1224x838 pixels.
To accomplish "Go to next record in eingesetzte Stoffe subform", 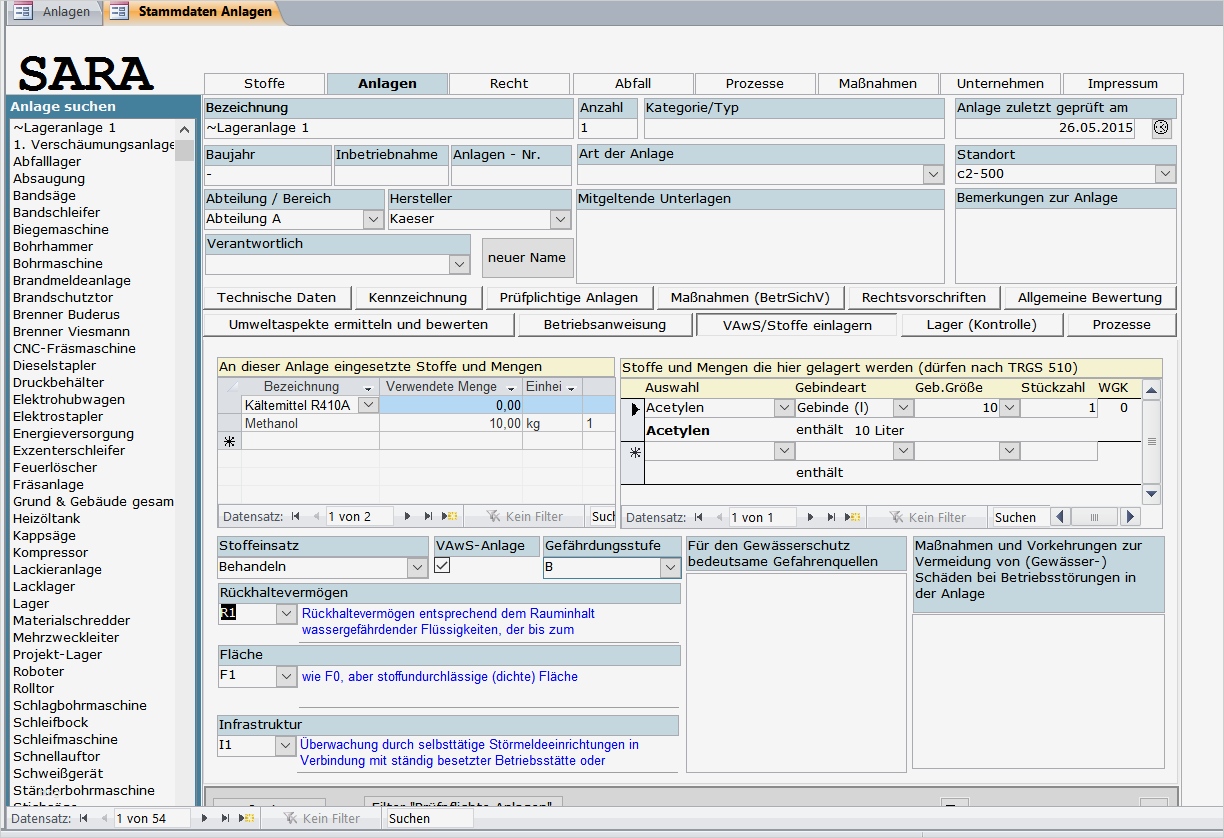I will [407, 517].
